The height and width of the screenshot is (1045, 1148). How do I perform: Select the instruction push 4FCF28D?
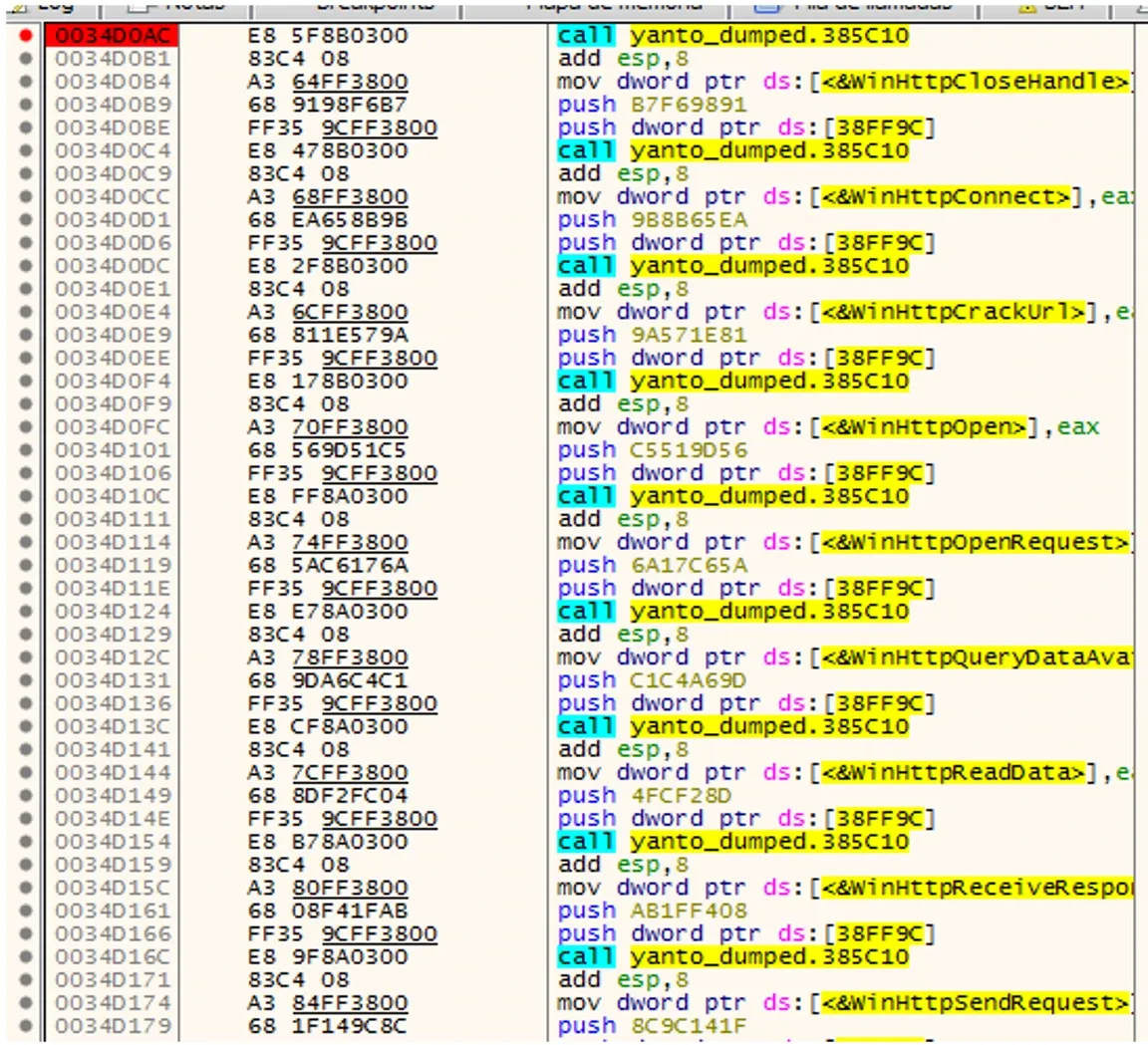[x=645, y=796]
